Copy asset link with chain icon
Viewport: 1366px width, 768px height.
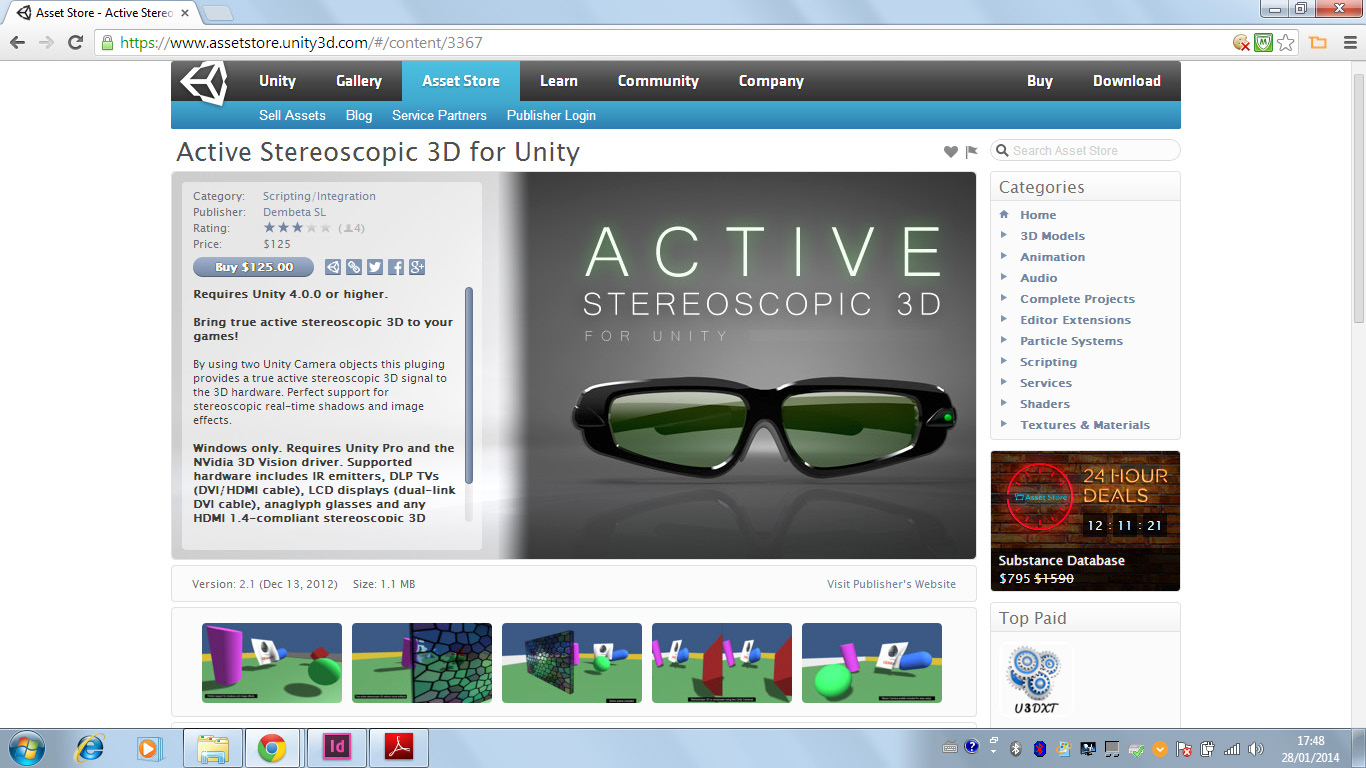click(354, 267)
